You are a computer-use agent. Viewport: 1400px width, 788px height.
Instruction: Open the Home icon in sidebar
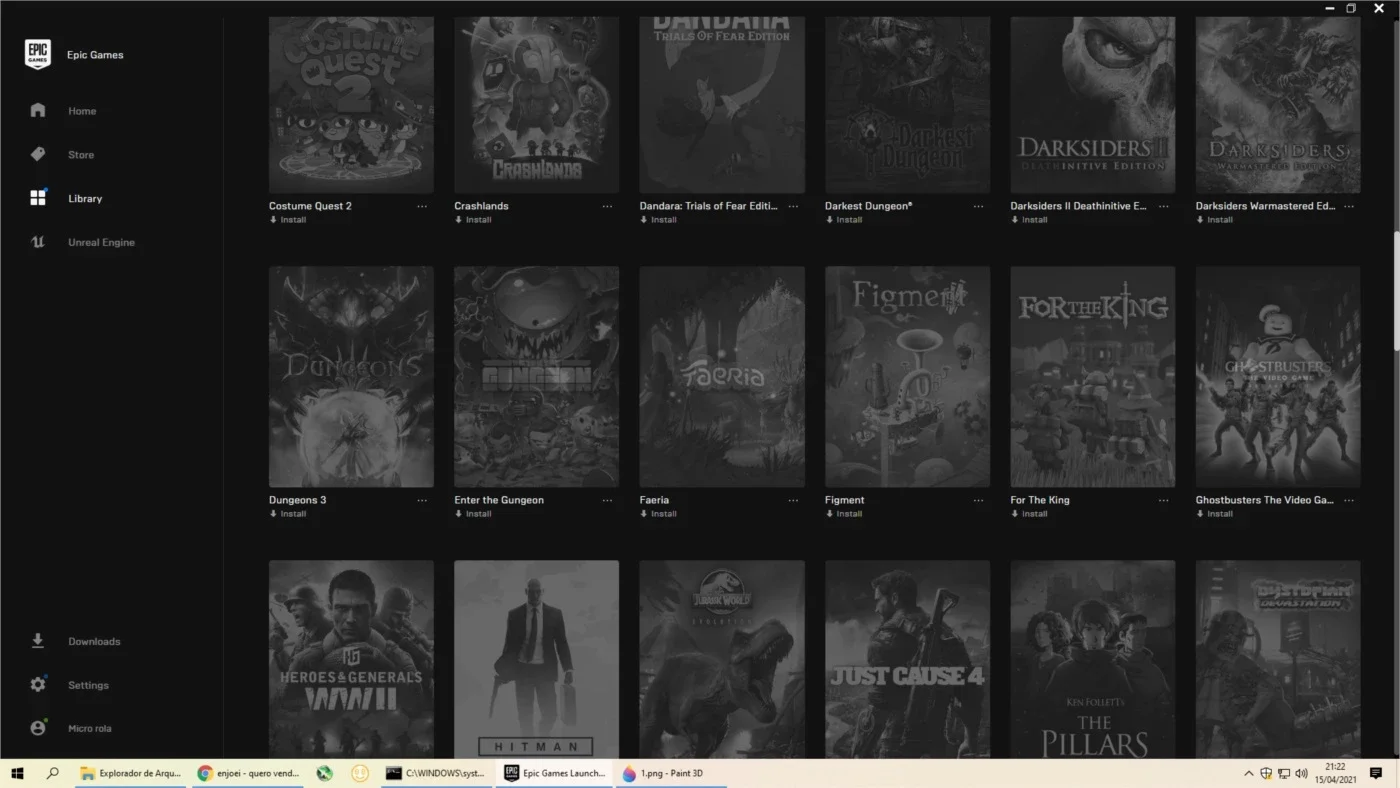[x=38, y=110]
